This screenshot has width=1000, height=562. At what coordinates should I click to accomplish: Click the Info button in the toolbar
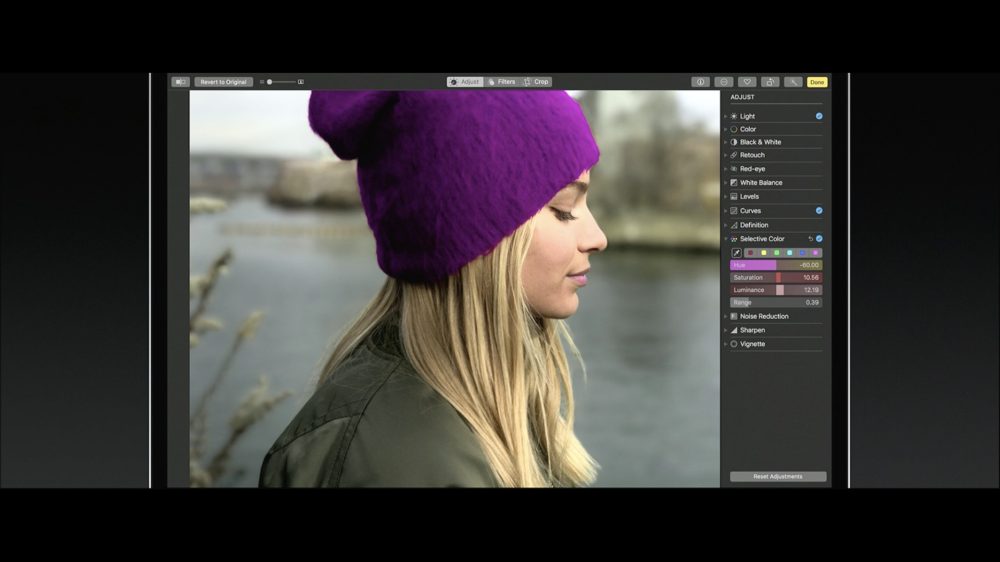(700, 82)
